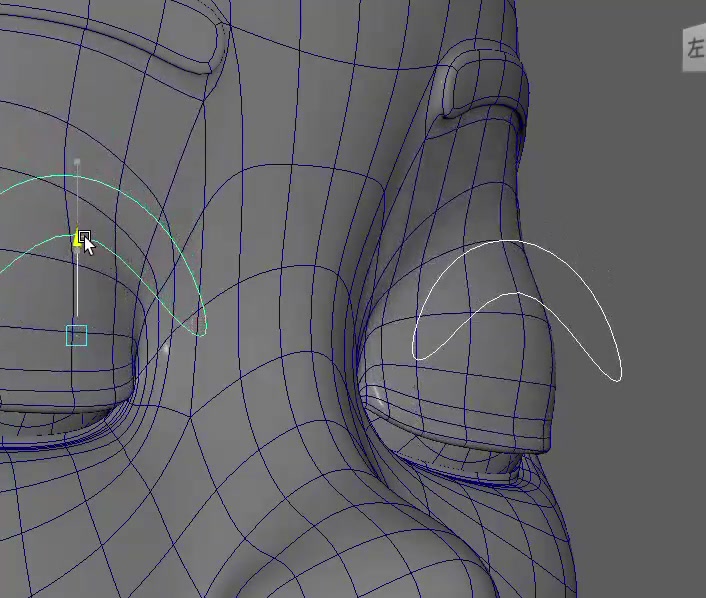Click the 左 face of the view cube

pyautogui.click(x=694, y=49)
